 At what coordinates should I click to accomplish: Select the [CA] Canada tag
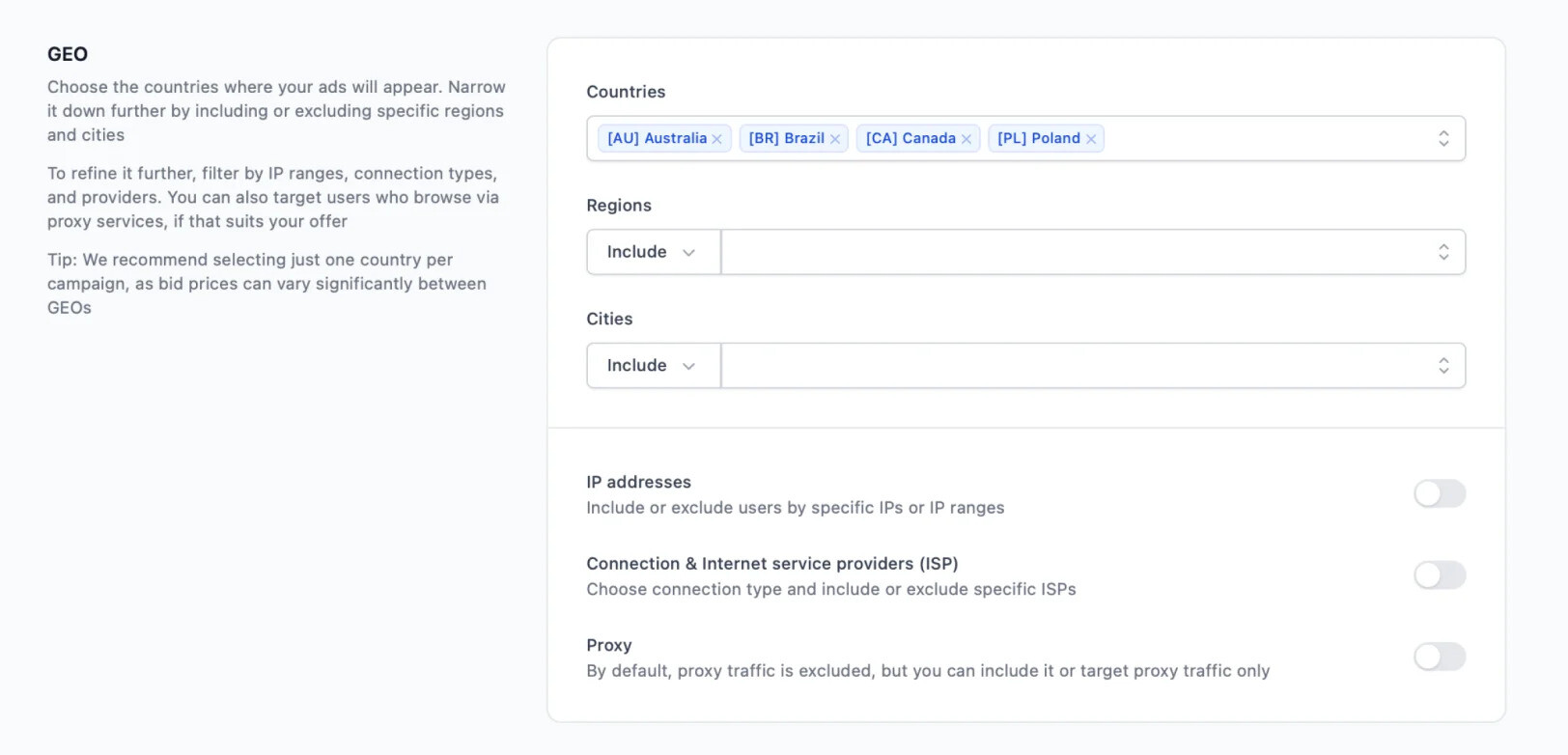(910, 138)
